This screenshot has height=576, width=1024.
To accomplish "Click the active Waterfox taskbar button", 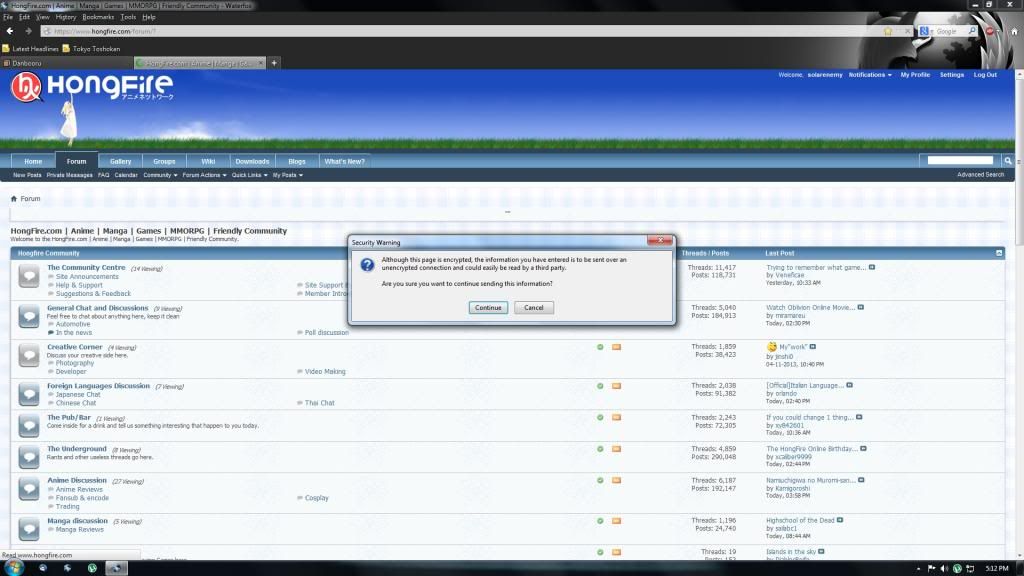I will click(x=116, y=568).
